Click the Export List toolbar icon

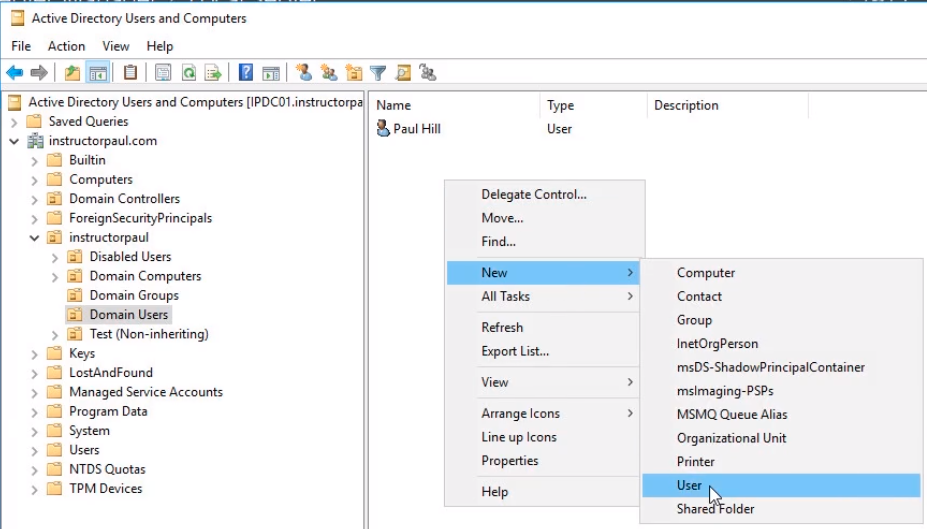[213, 73]
